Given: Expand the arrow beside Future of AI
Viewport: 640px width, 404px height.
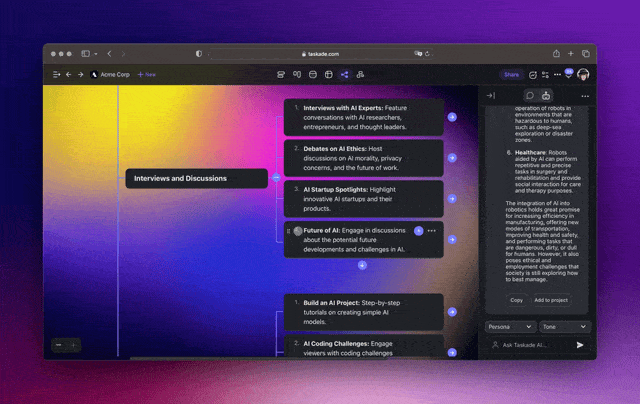Looking at the screenshot, I should (x=452, y=240).
